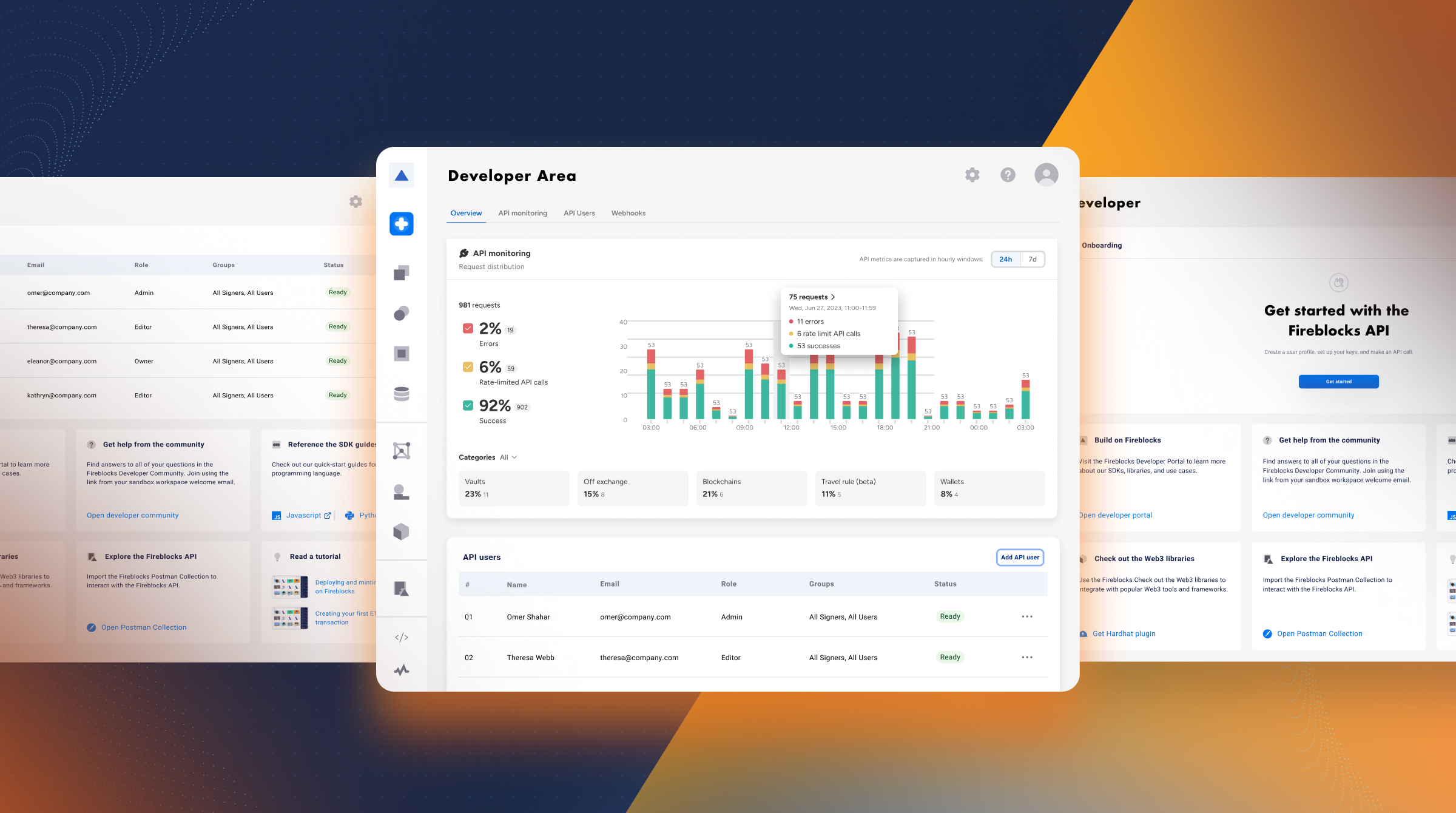Expand the 75 requests tooltip chevron

point(833,297)
